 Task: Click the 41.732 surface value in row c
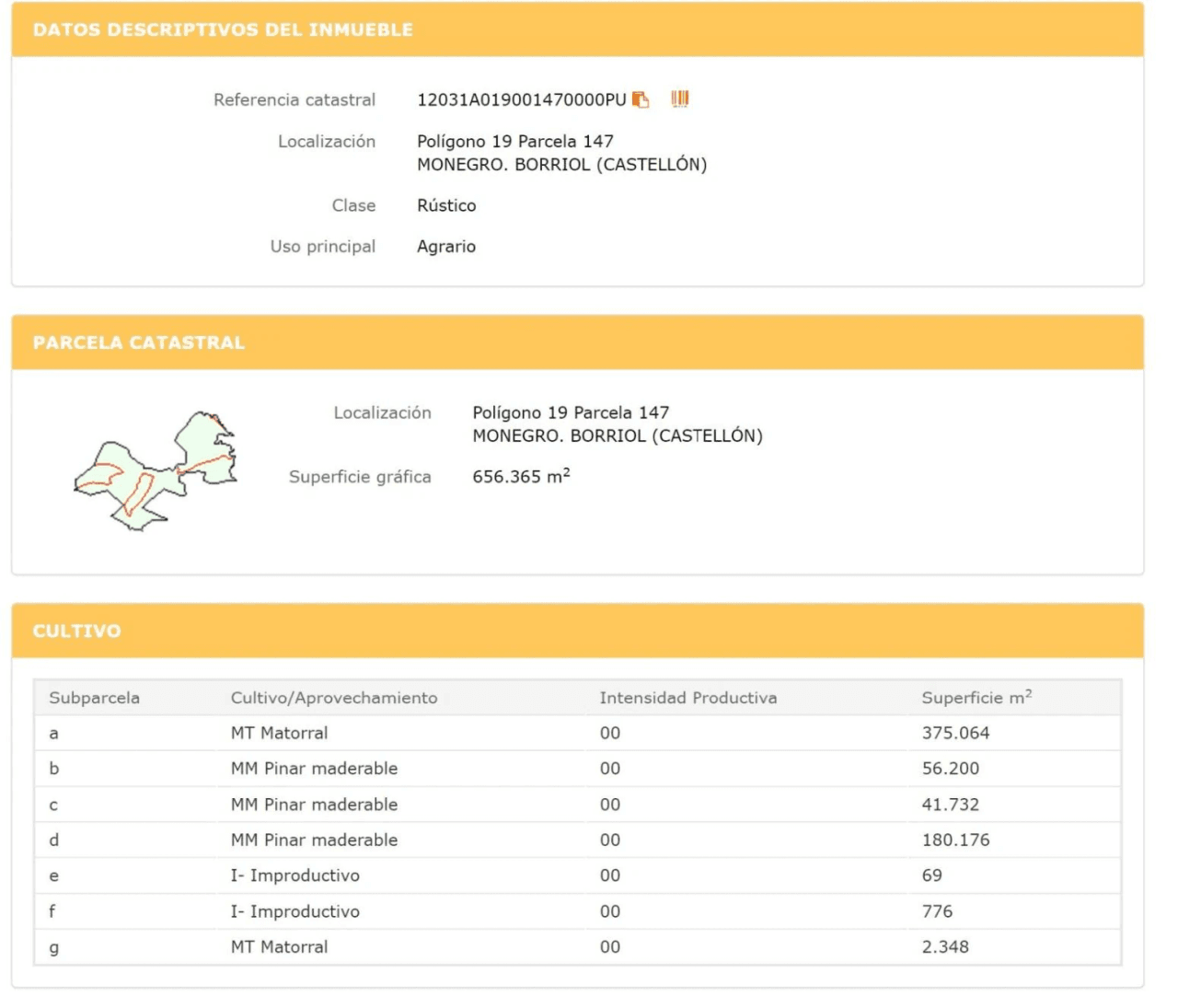coord(951,805)
